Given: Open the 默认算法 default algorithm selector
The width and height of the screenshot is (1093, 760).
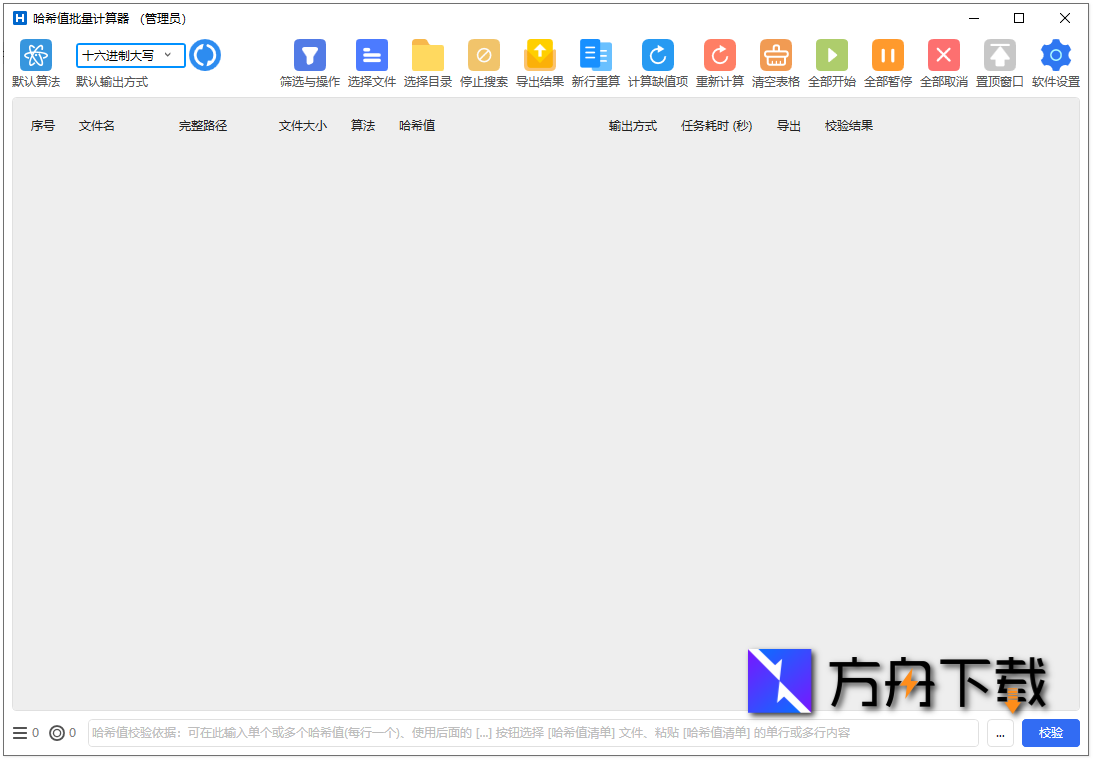Looking at the screenshot, I should 36,55.
